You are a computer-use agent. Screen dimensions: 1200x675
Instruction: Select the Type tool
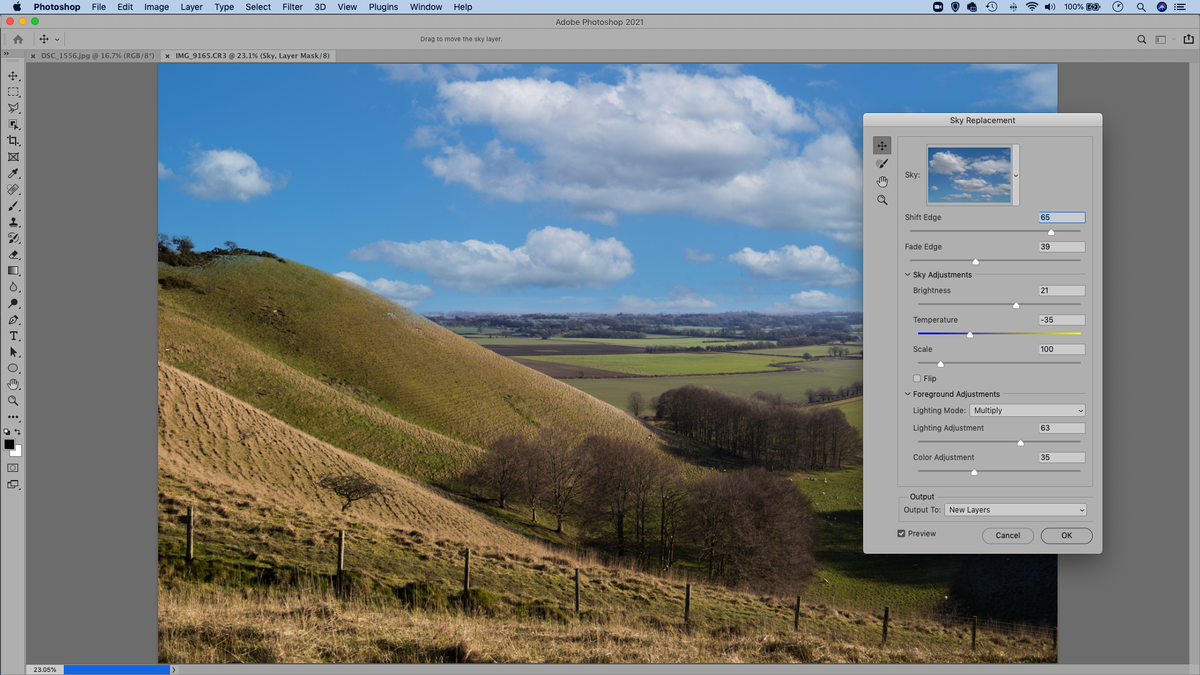[13, 336]
